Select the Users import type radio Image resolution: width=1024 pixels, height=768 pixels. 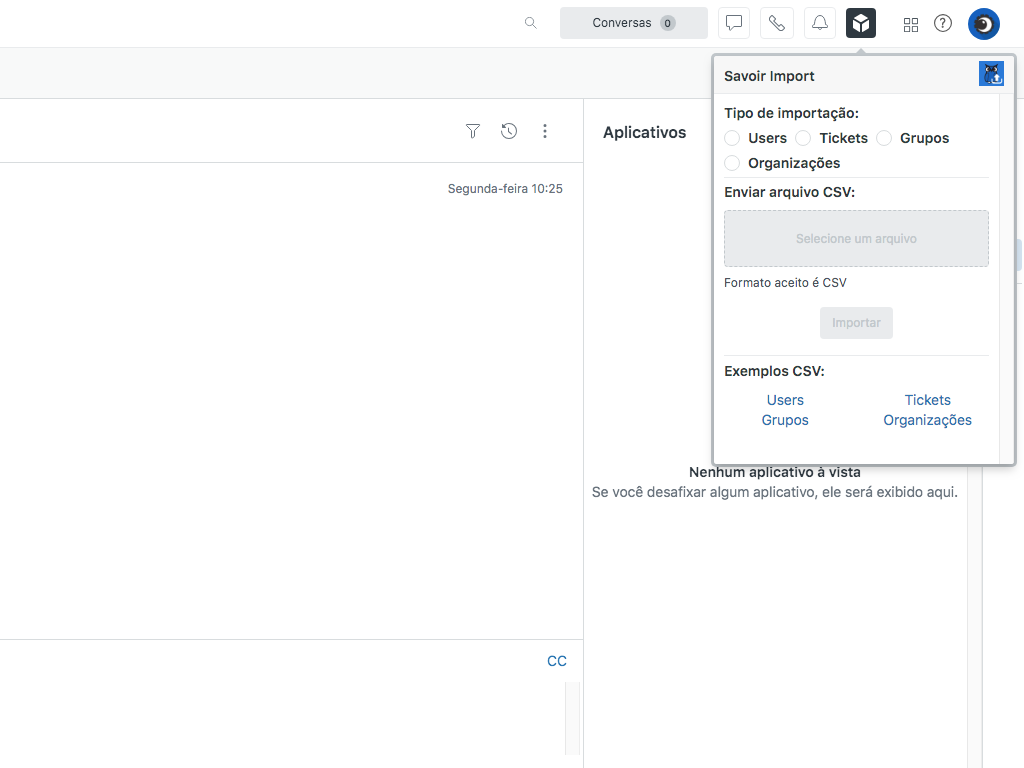pyautogui.click(x=733, y=138)
